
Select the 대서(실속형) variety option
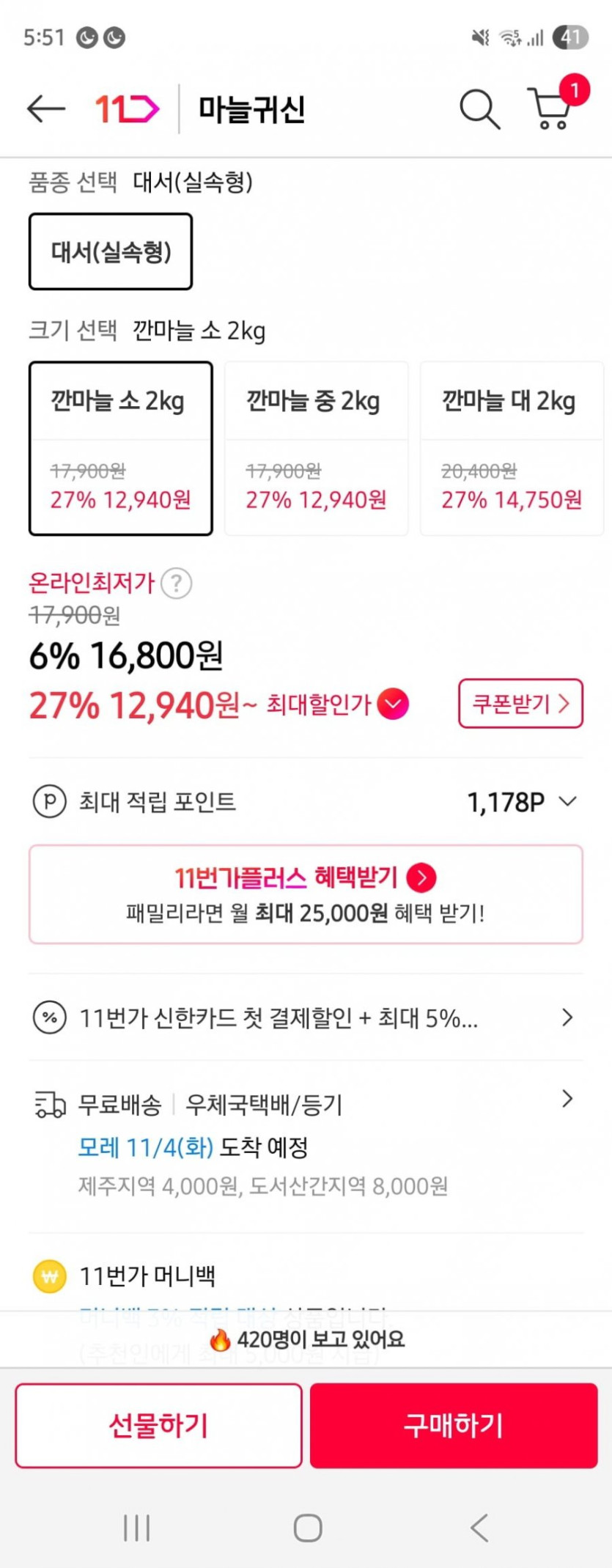tap(111, 251)
